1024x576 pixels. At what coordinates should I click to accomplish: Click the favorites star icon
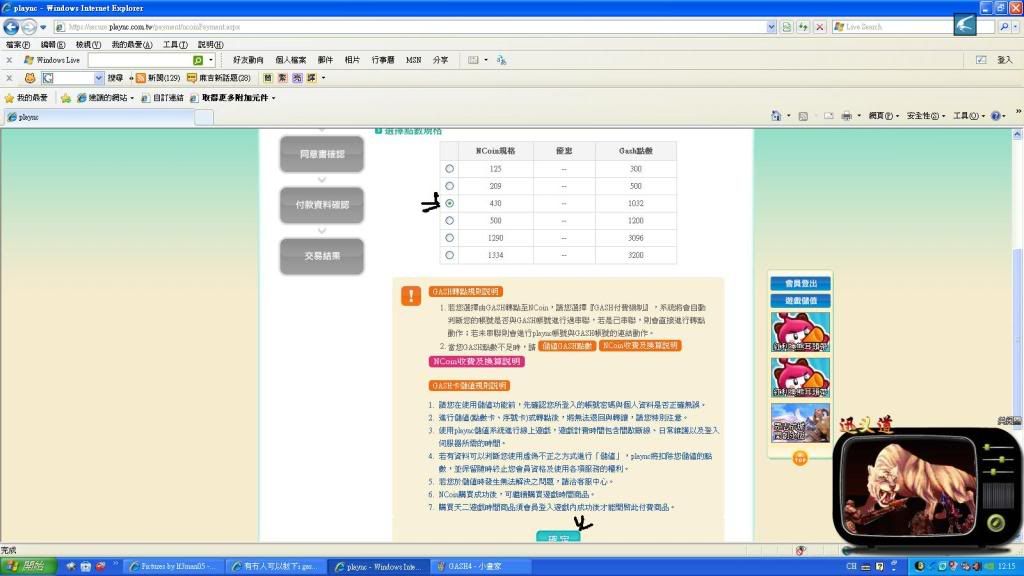click(11, 98)
